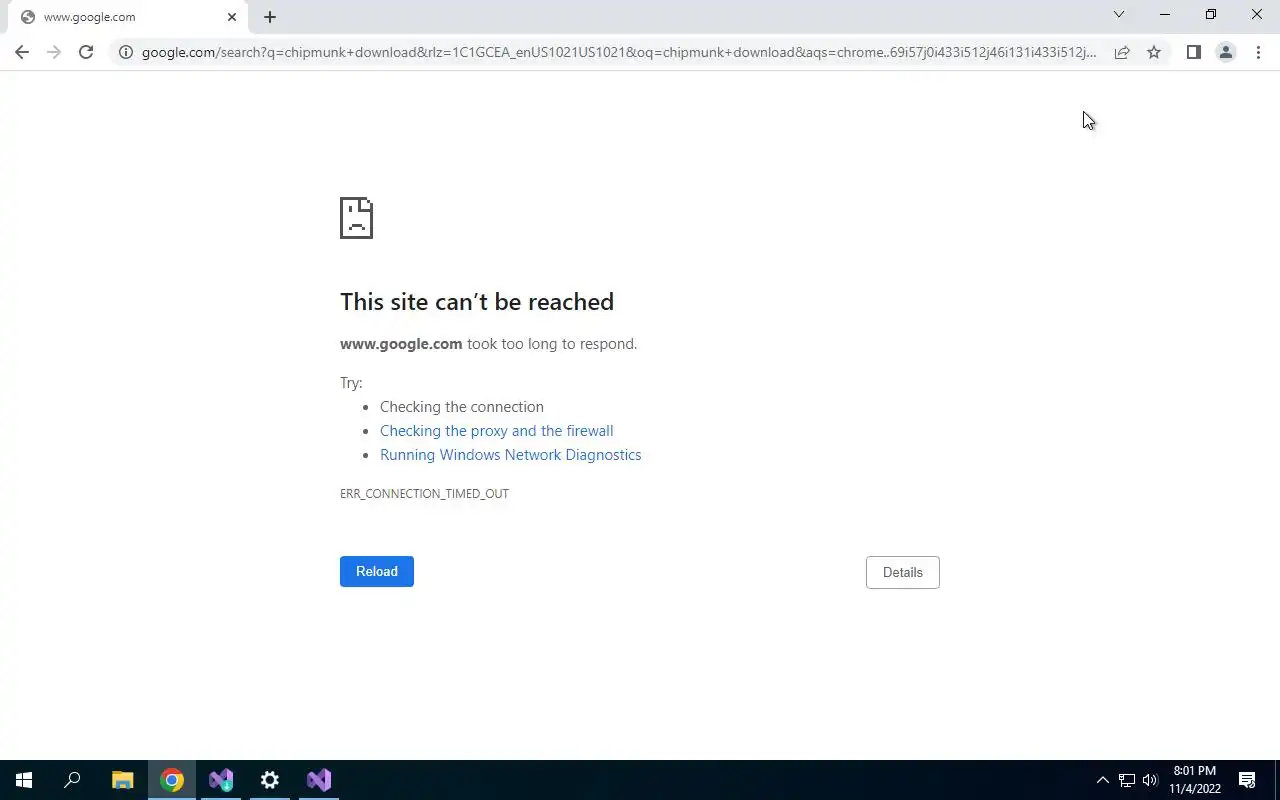Click ERR_CONNECTION_TIMED_OUT error code text
This screenshot has height=800, width=1280.
(424, 494)
